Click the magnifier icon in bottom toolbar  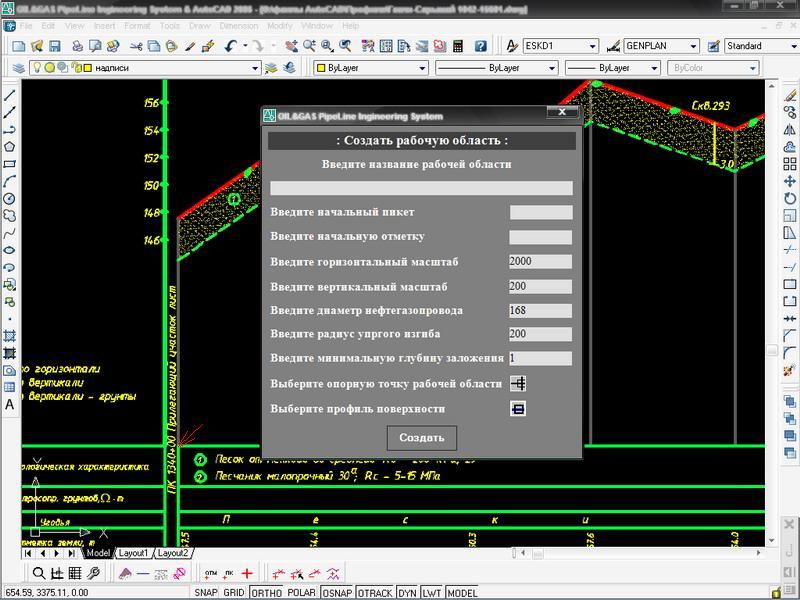38,573
